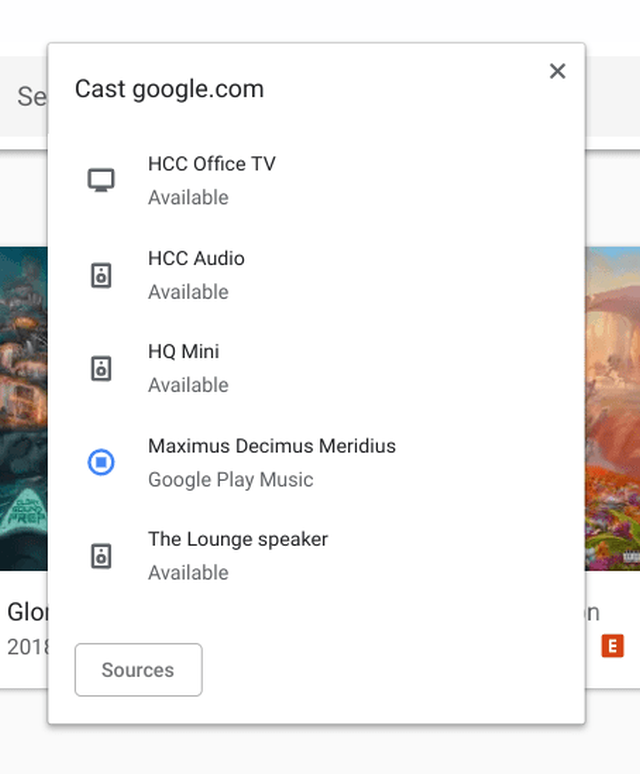Choose HCC Audio from the device list
The image size is (640, 774).
196,258
